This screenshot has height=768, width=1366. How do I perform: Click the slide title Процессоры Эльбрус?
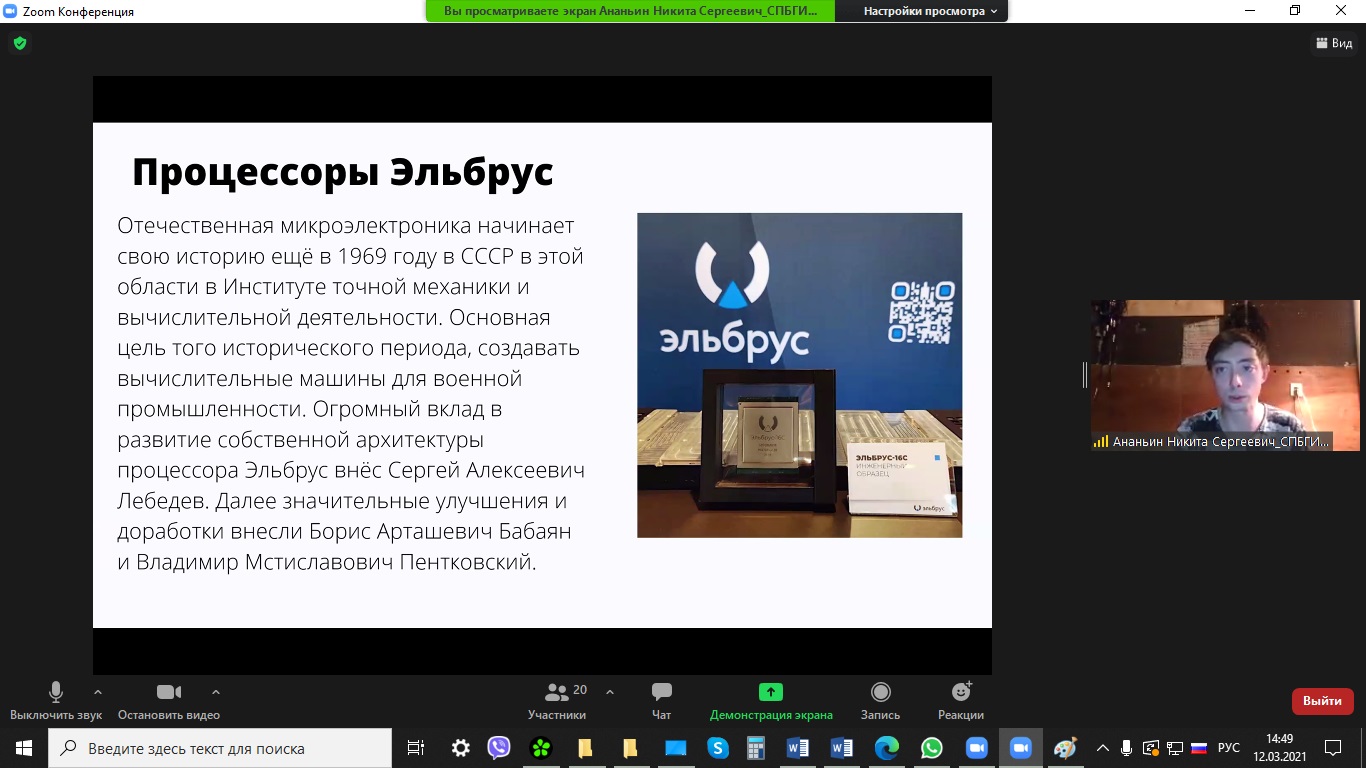[343, 172]
